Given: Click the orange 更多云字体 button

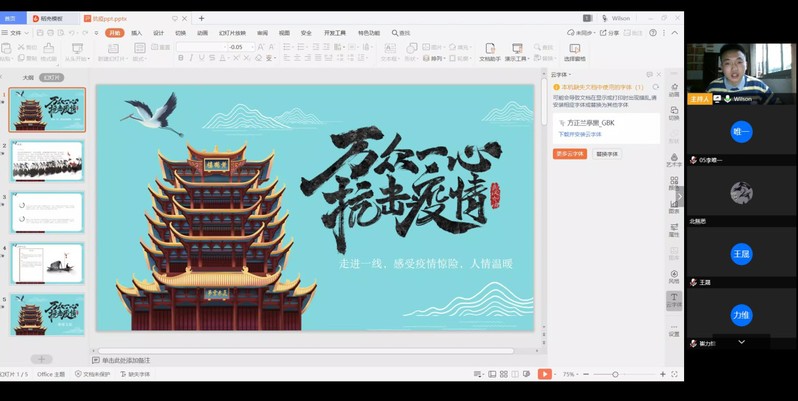Looking at the screenshot, I should point(569,154).
